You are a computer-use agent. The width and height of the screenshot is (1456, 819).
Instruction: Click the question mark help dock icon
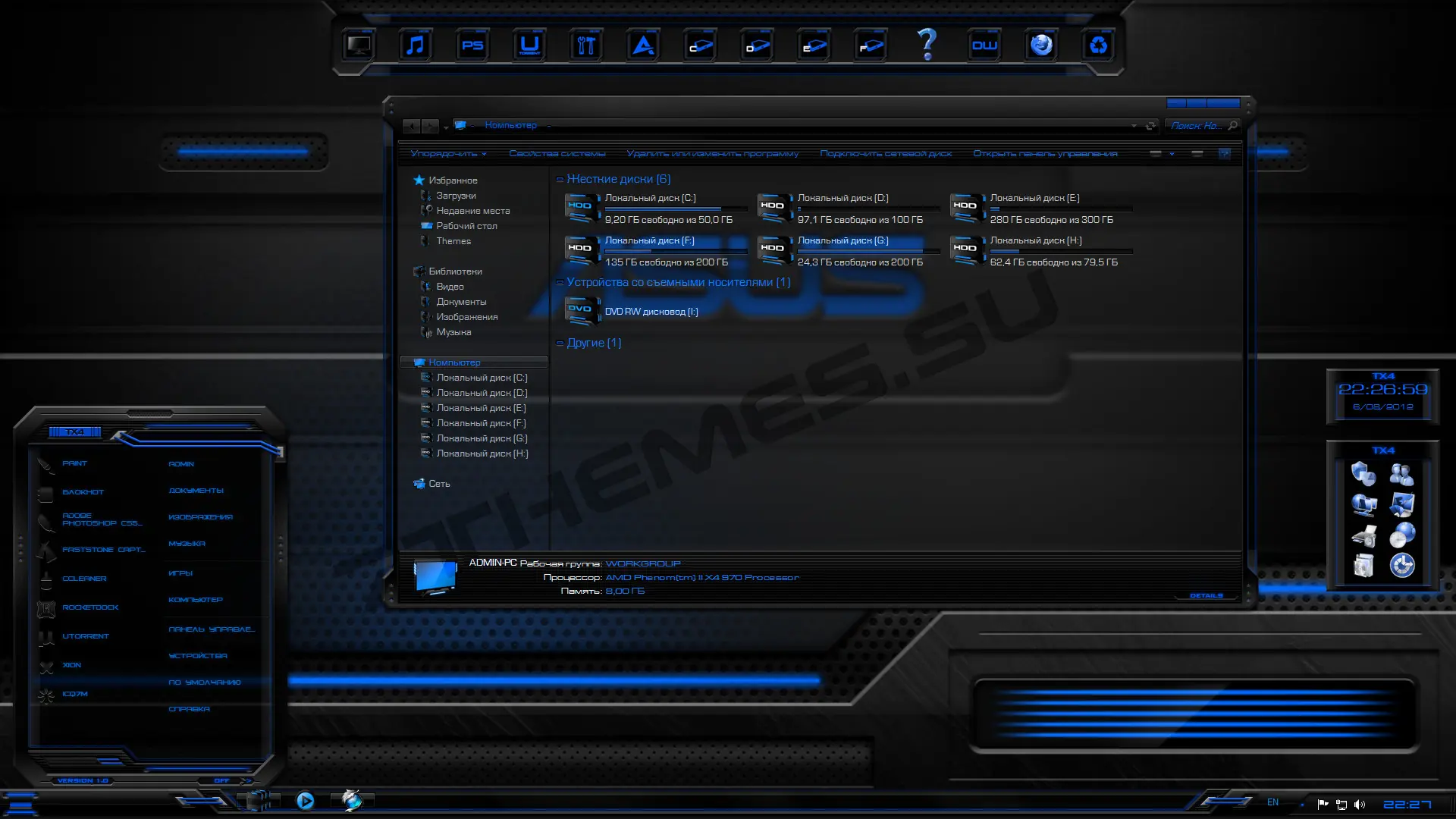point(927,45)
